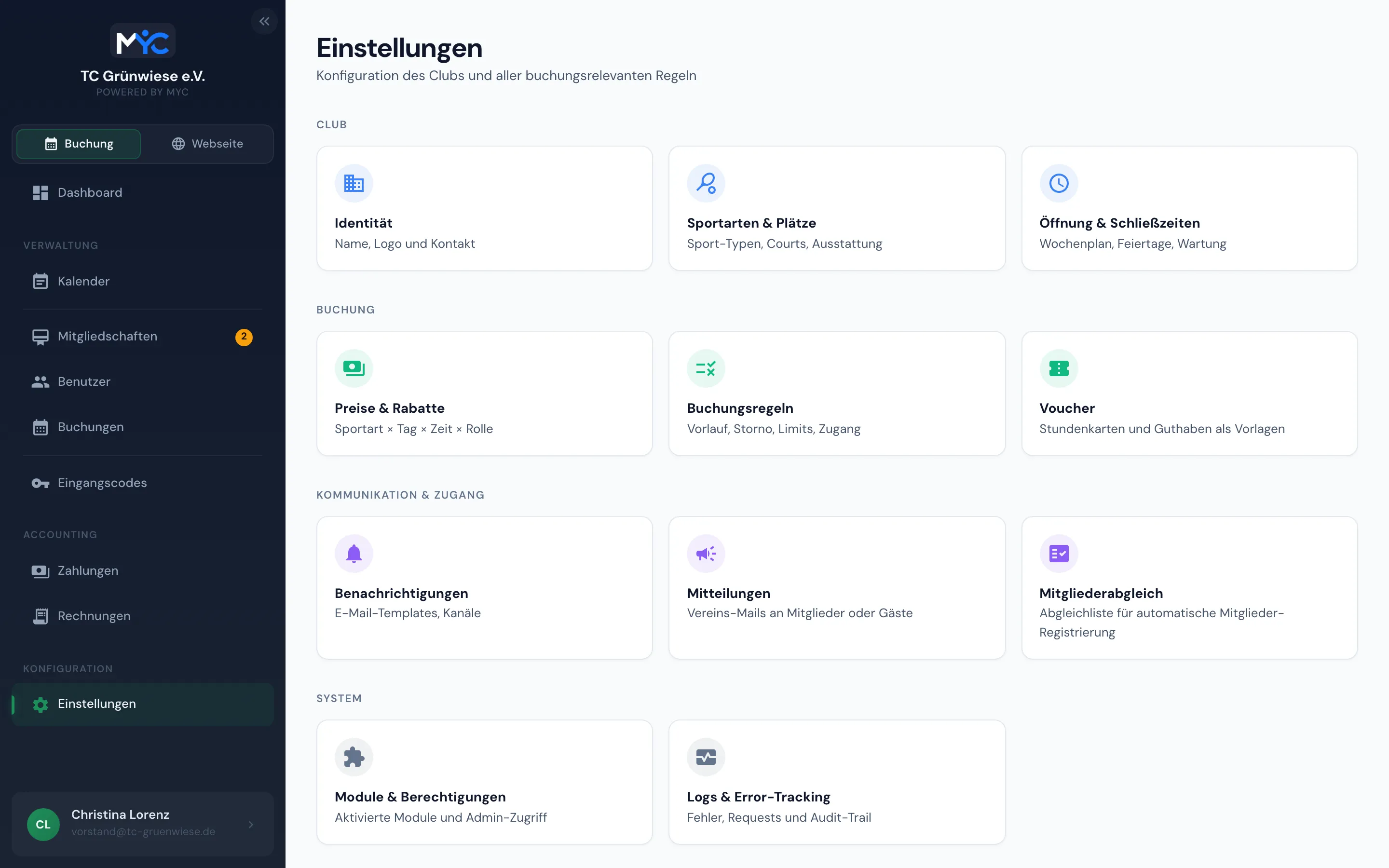Open the Dashboard menu item
The image size is (1389, 868).
[x=142, y=193]
